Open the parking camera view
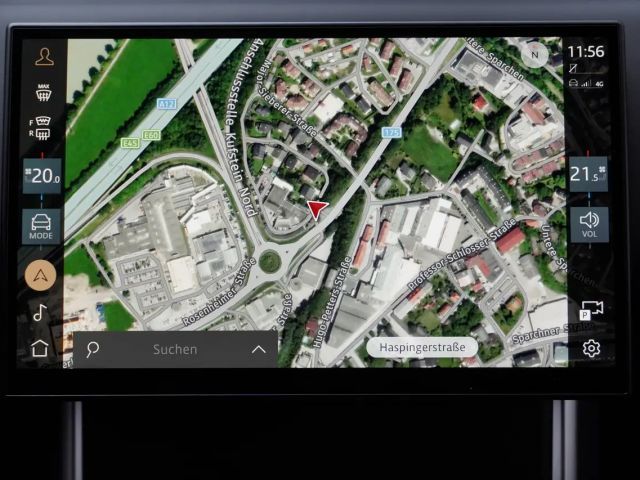640x480 pixels. point(591,311)
